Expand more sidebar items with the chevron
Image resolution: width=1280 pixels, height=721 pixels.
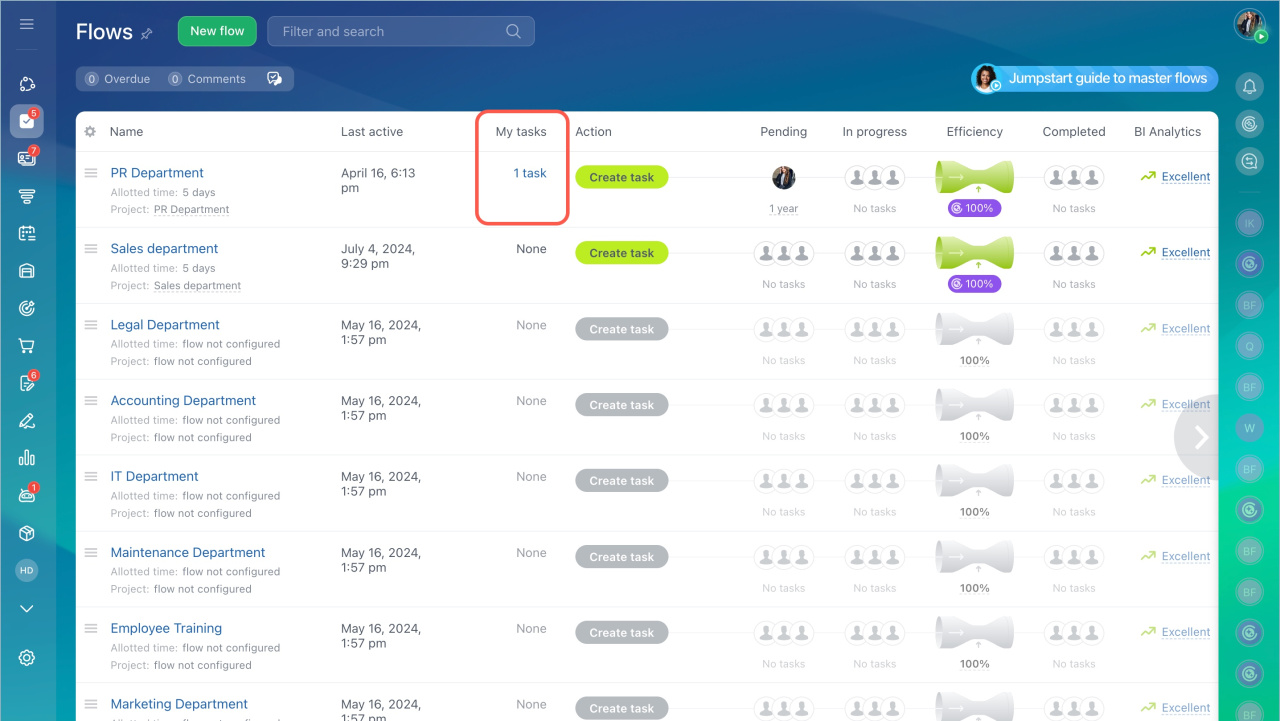[x=27, y=608]
